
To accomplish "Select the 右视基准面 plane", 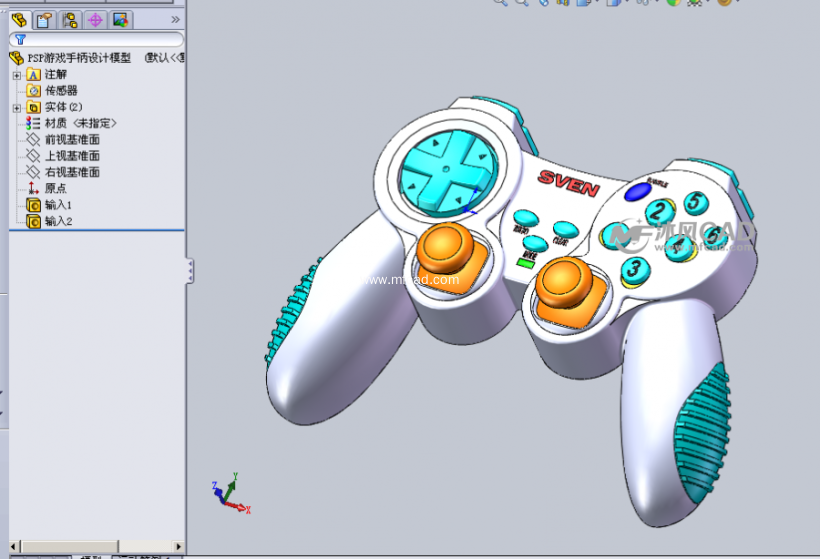I will pos(72,172).
